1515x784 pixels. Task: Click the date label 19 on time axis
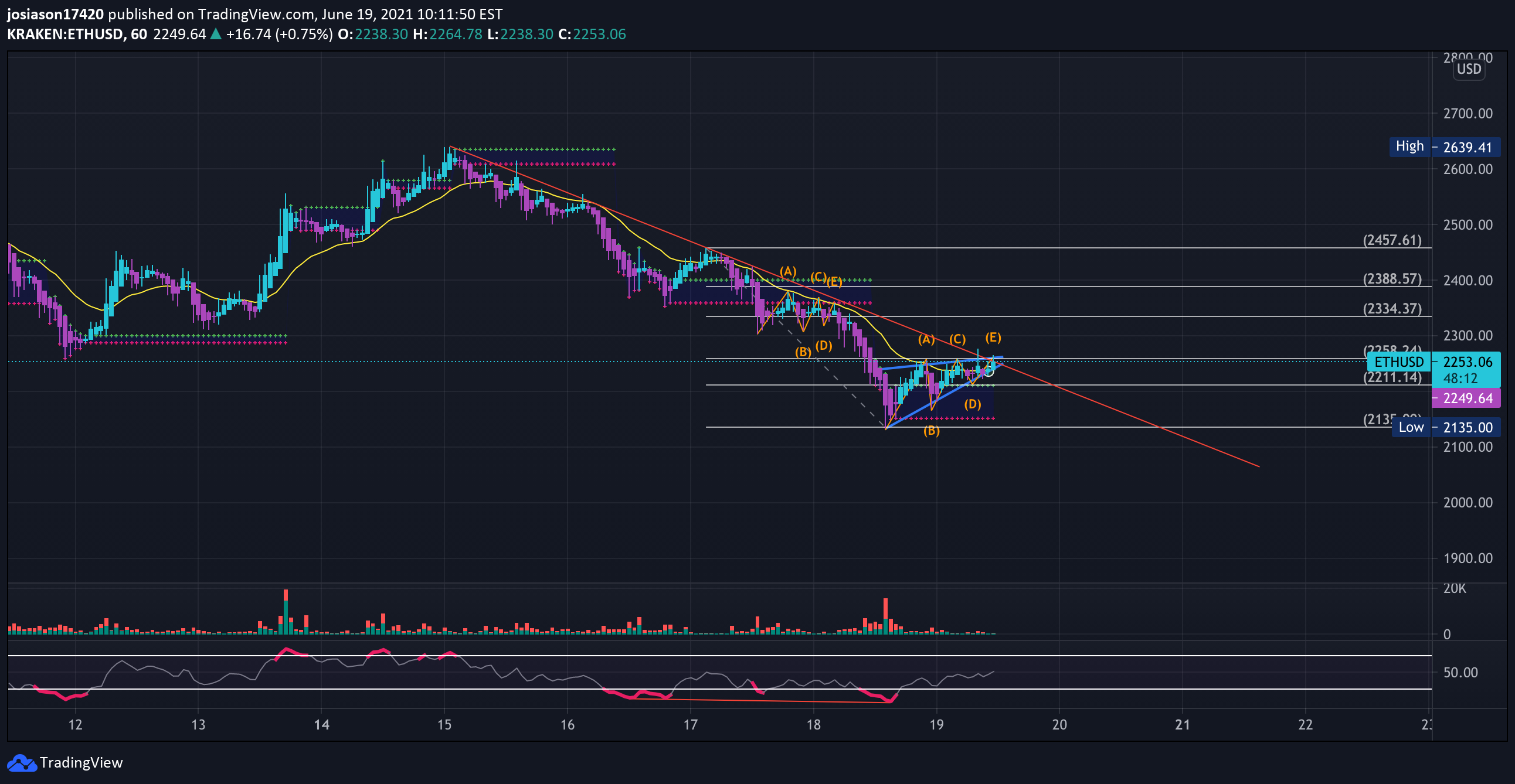point(936,725)
